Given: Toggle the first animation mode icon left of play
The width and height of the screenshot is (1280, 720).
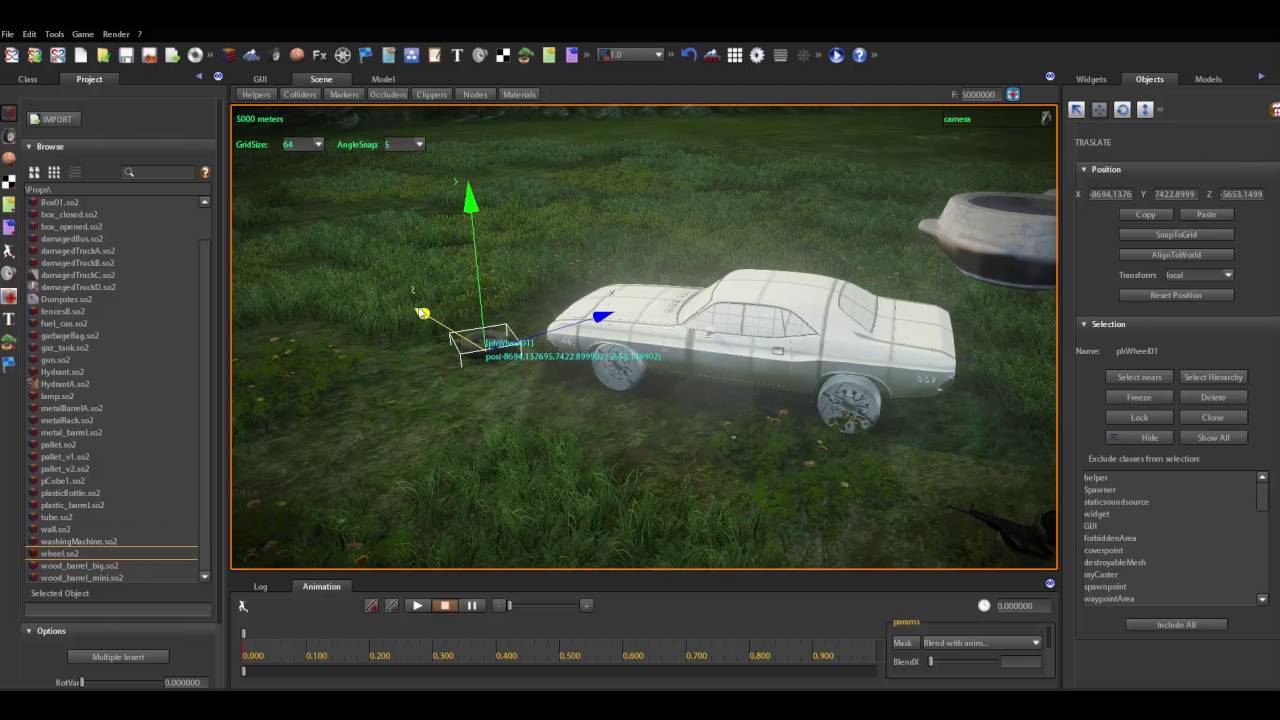Looking at the screenshot, I should pos(372,605).
